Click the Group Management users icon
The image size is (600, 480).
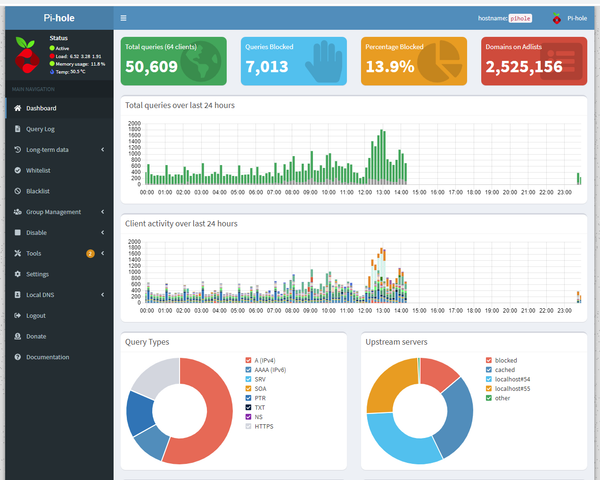coord(18,212)
